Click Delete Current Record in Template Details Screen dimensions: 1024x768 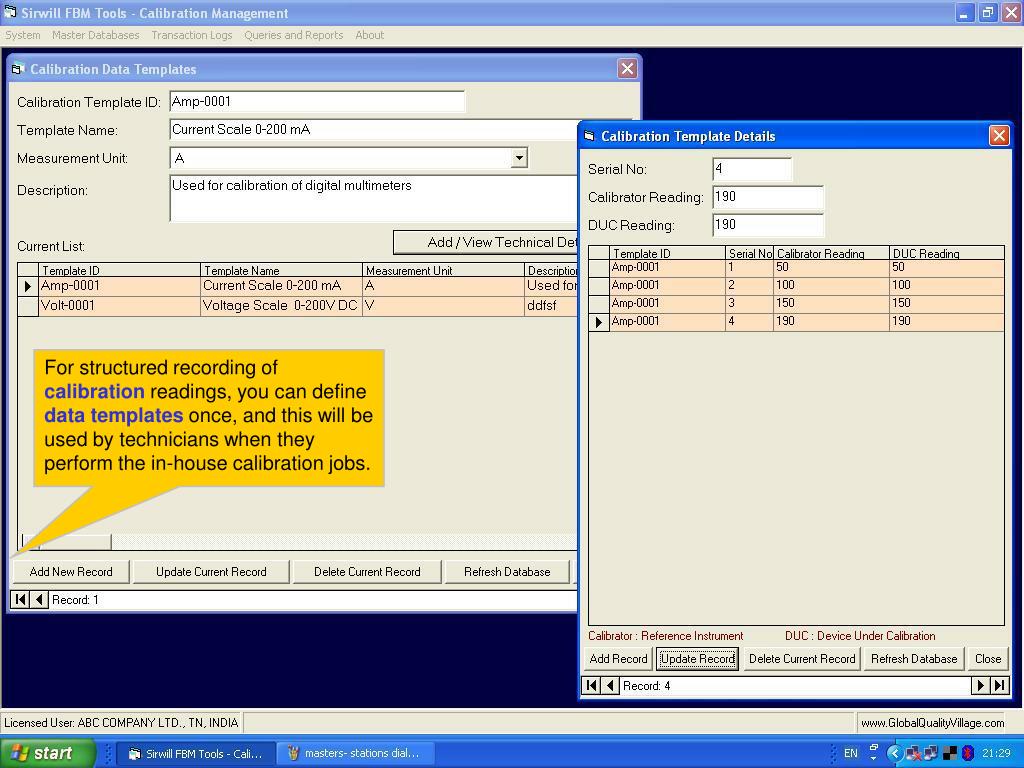point(802,659)
